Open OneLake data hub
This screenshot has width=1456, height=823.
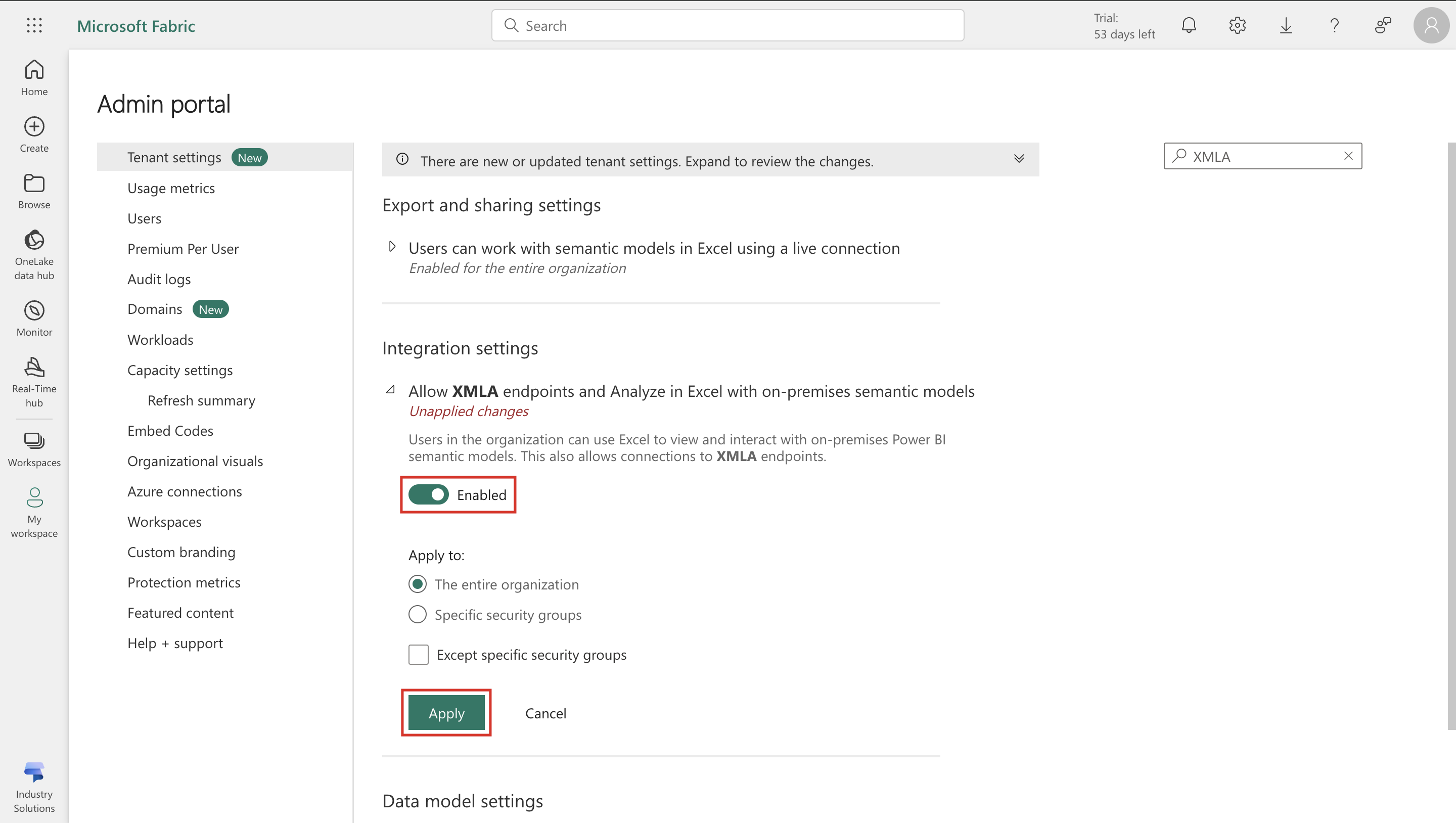point(34,254)
